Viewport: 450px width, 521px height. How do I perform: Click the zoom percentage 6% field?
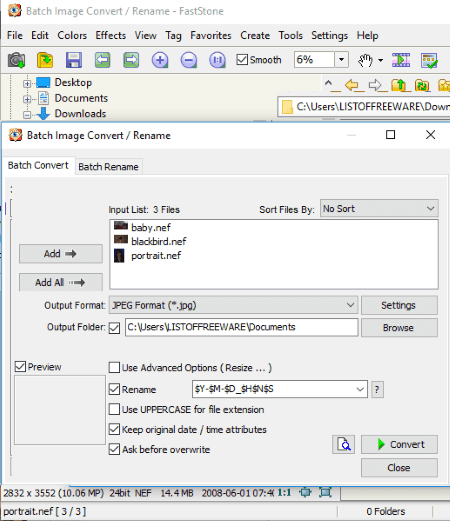click(x=314, y=60)
